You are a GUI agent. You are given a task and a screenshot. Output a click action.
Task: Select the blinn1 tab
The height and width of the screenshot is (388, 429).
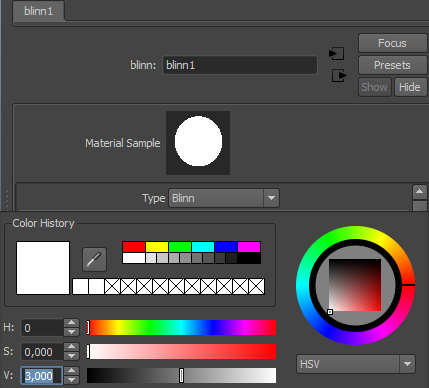(39, 11)
